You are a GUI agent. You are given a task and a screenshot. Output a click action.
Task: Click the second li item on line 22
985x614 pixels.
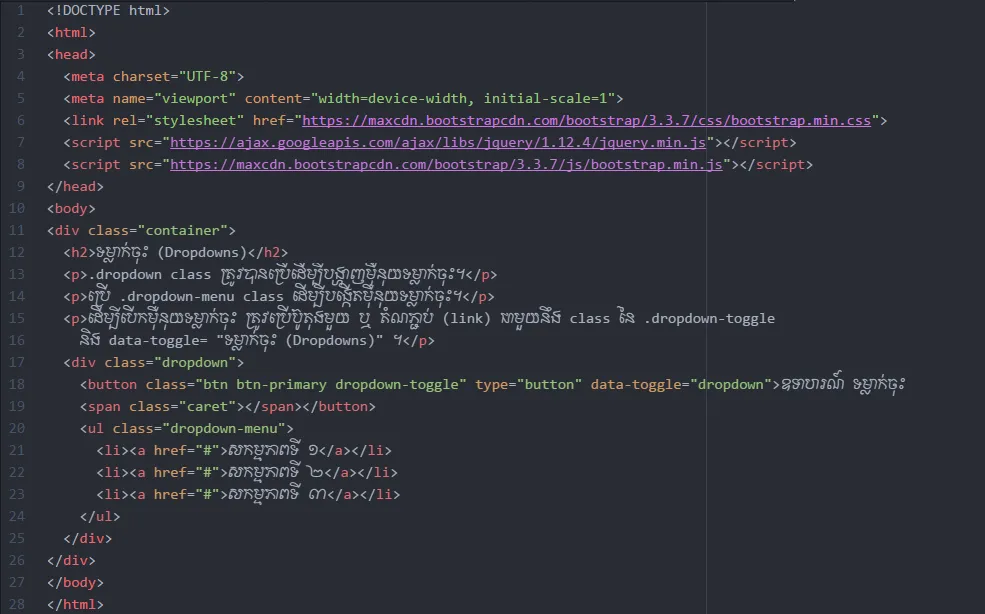(247, 472)
